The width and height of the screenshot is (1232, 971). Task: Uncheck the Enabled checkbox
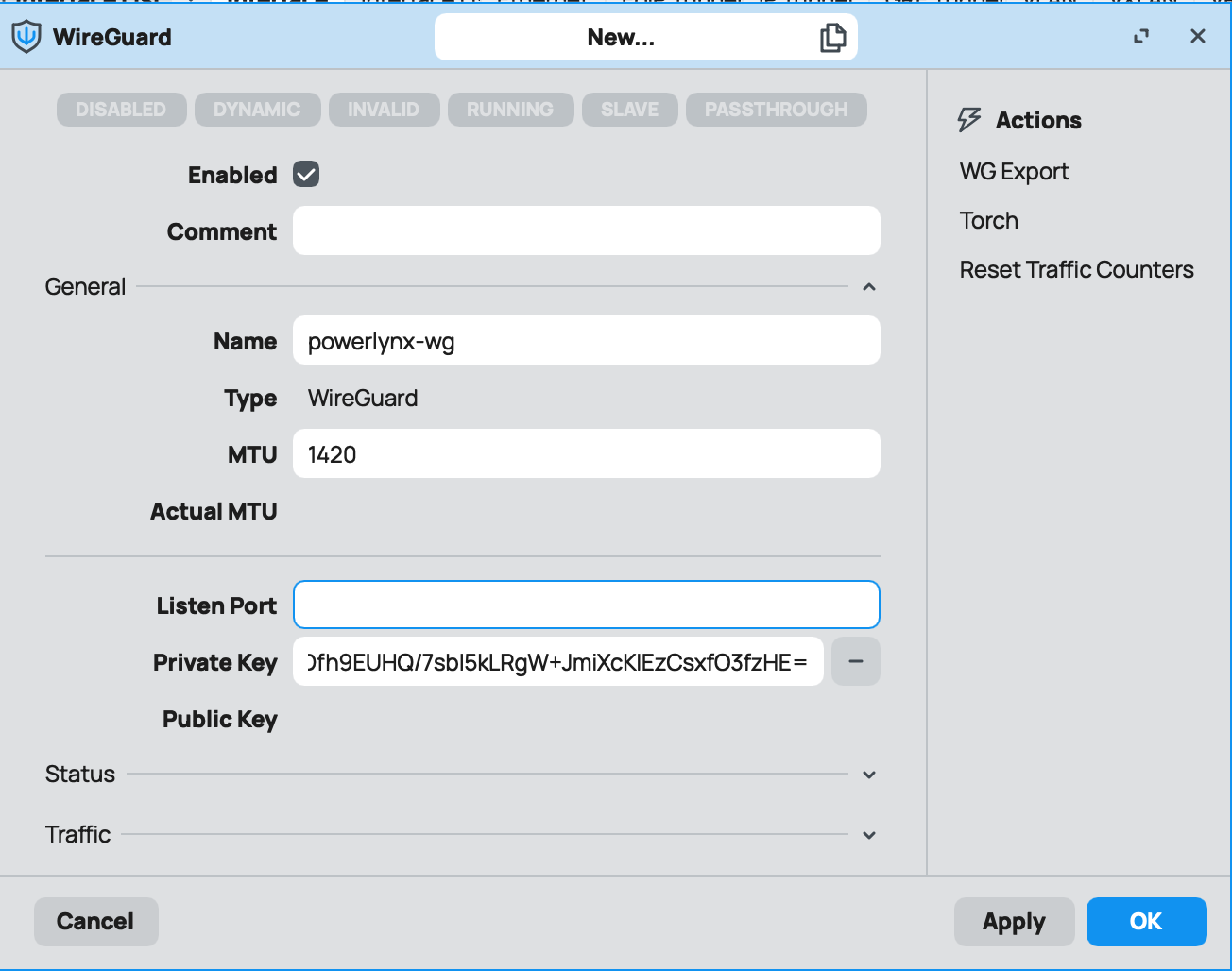coord(306,175)
